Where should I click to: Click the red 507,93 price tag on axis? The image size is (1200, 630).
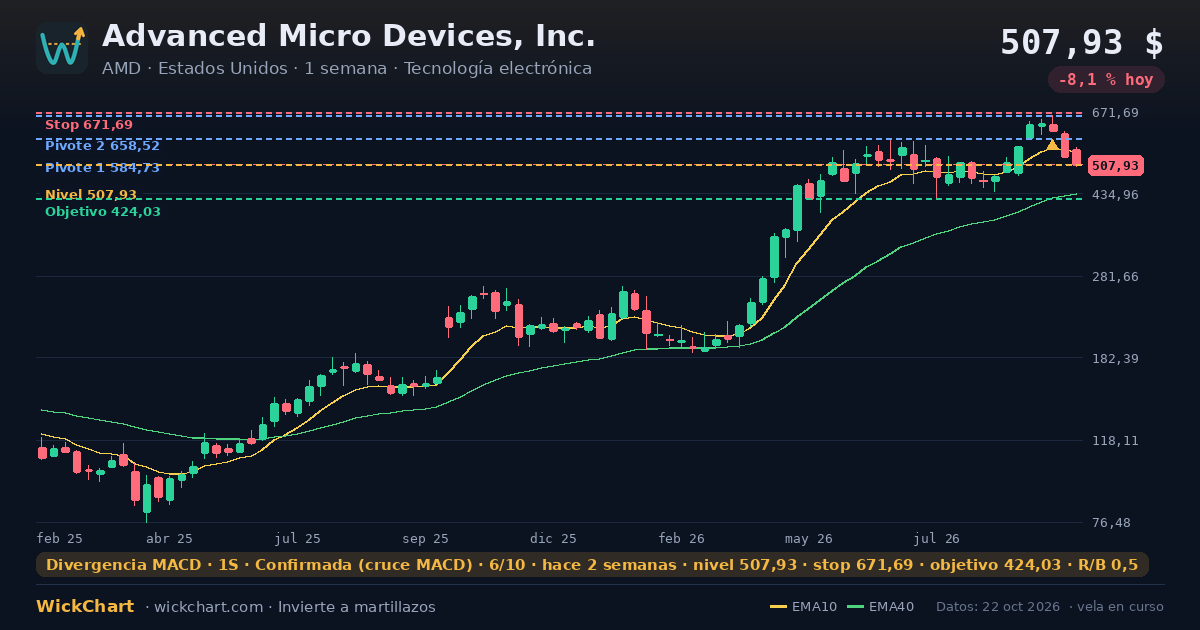[1115, 165]
